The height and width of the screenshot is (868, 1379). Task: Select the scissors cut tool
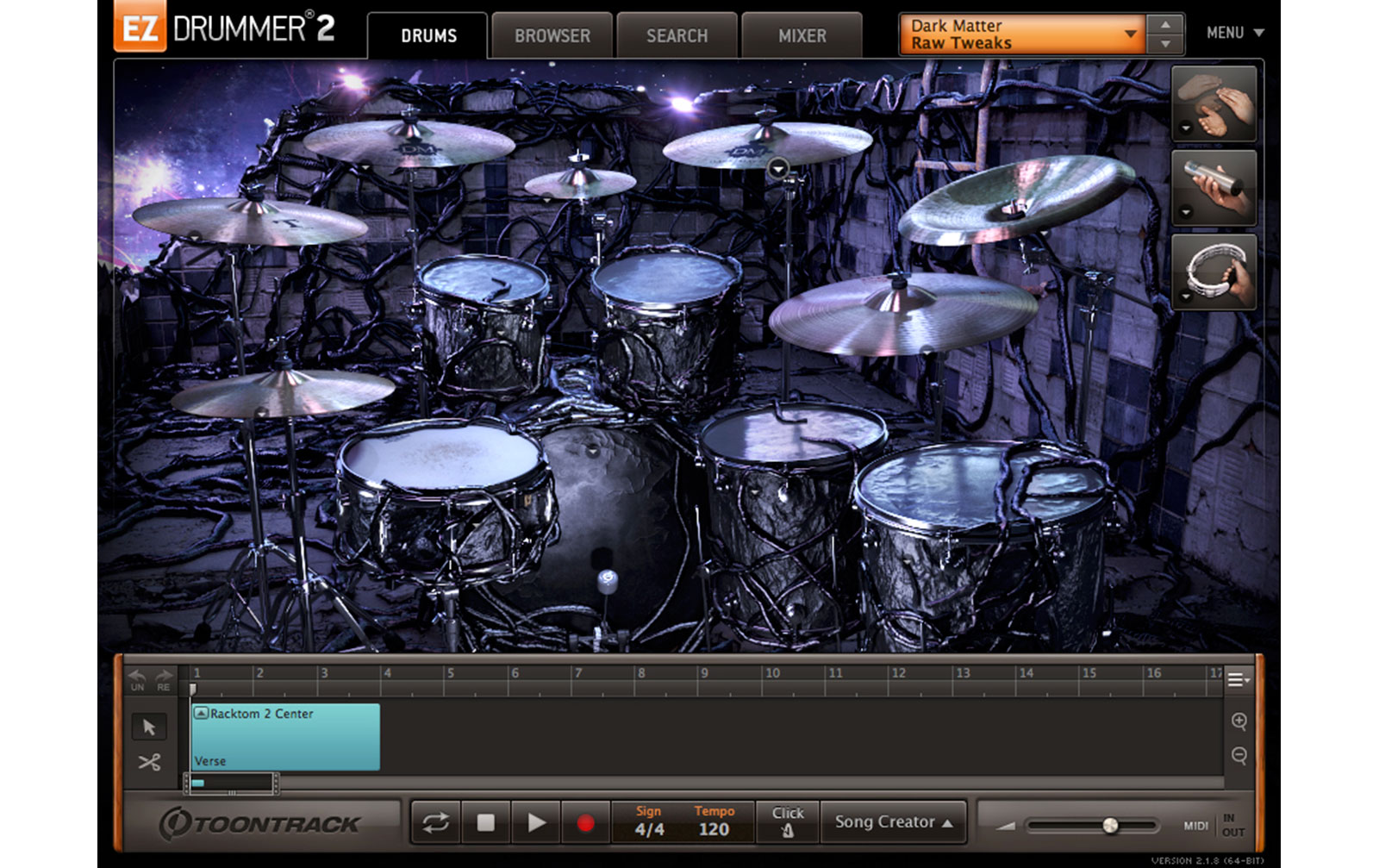(x=149, y=762)
